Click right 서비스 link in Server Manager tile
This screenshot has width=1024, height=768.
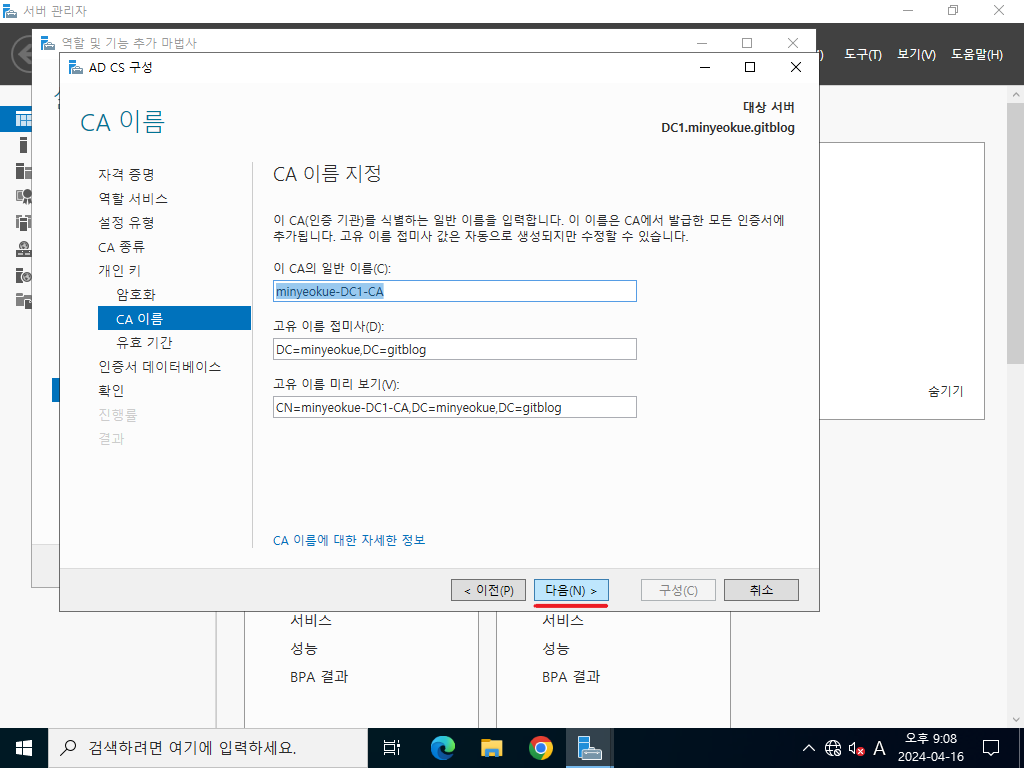(x=563, y=620)
